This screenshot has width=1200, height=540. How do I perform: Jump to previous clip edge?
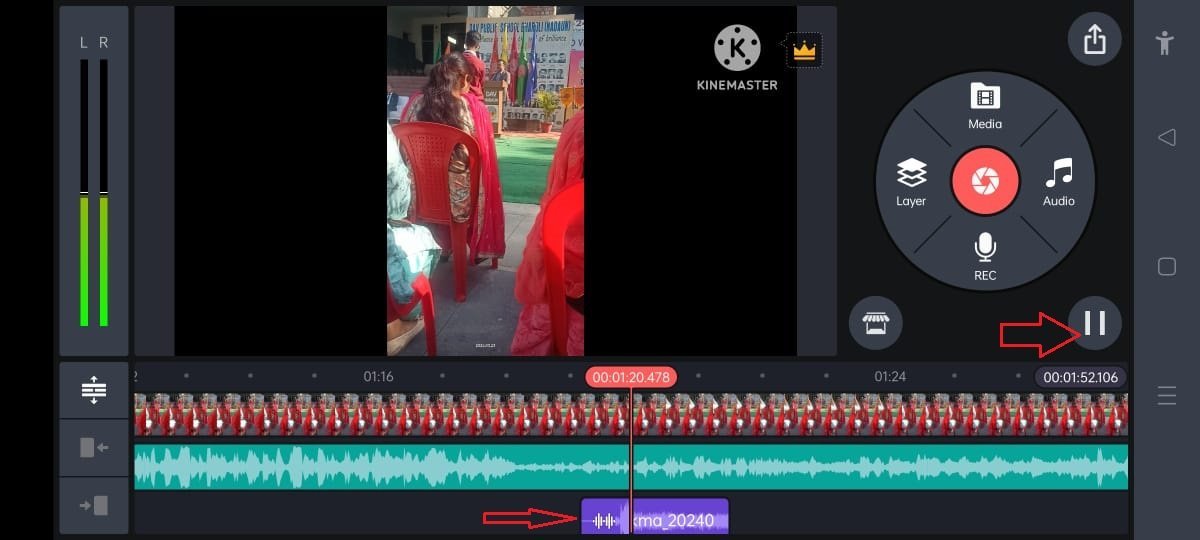pos(94,447)
